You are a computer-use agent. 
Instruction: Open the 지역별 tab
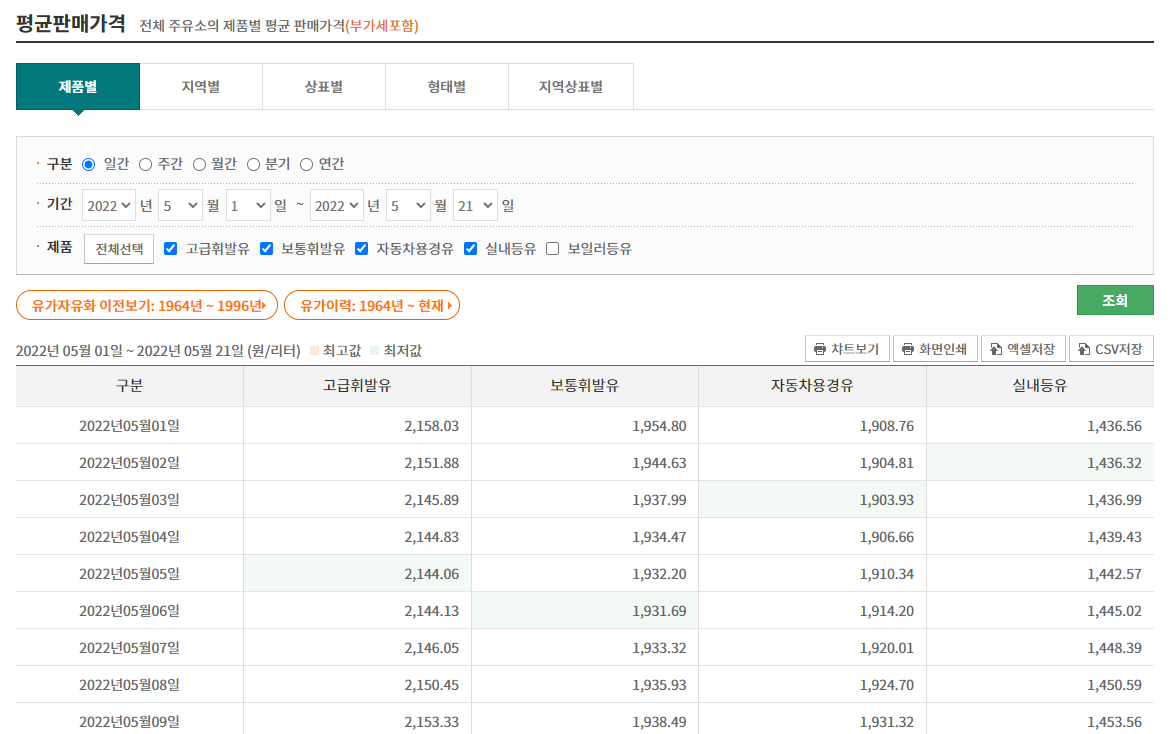pyautogui.click(x=201, y=87)
